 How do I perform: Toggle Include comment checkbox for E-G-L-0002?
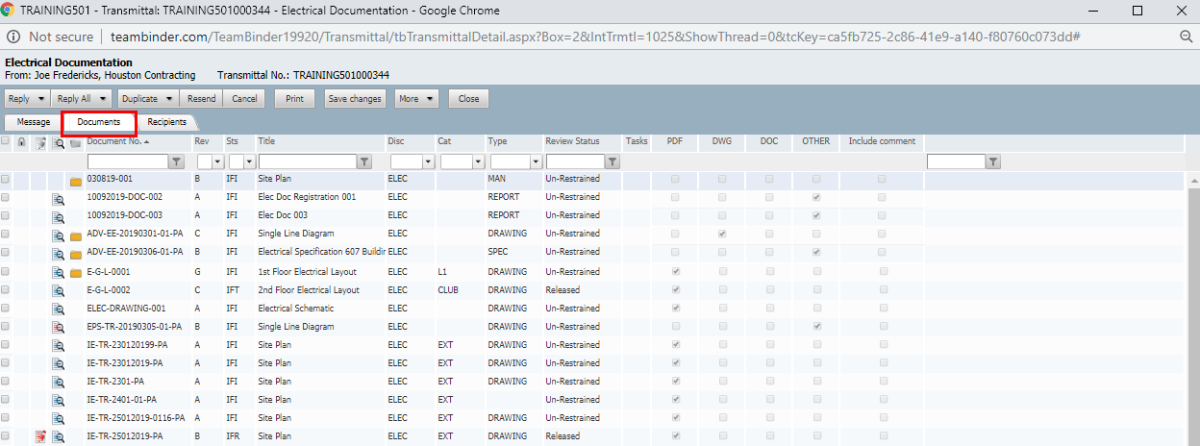pyautogui.click(x=881, y=290)
